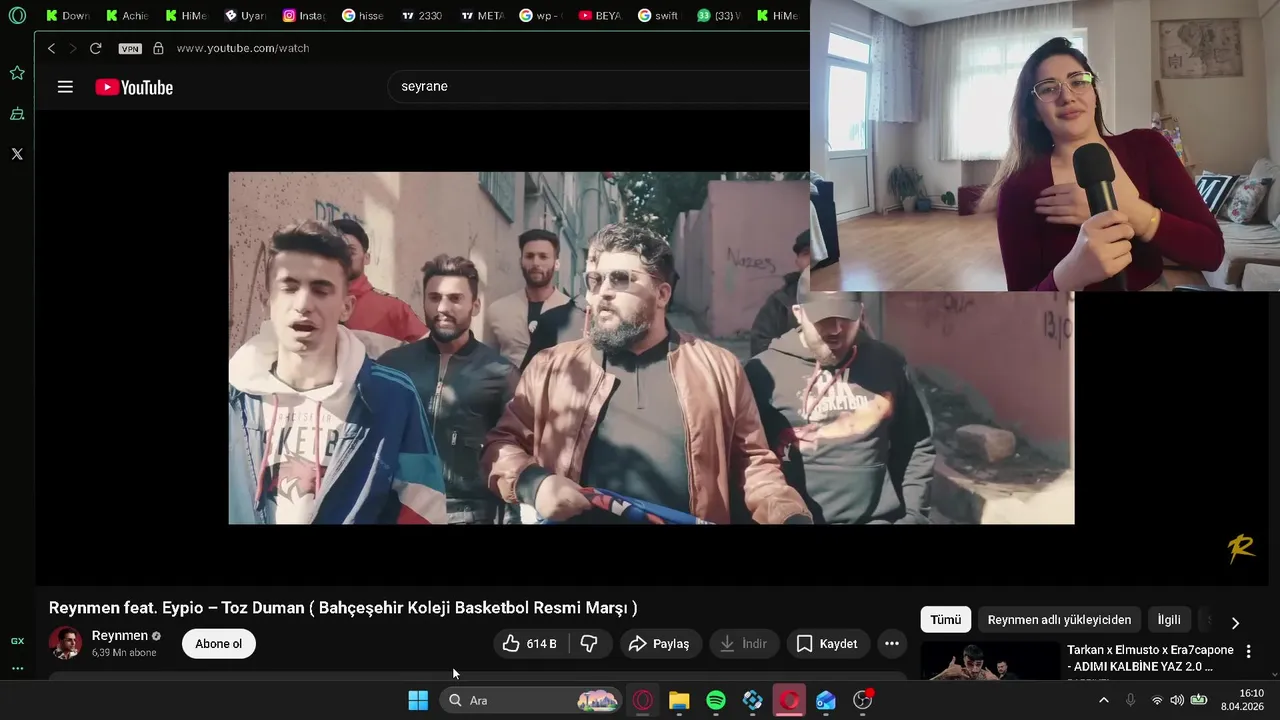Go back using the browser back arrow
The image size is (1280, 720).
[x=51, y=48]
